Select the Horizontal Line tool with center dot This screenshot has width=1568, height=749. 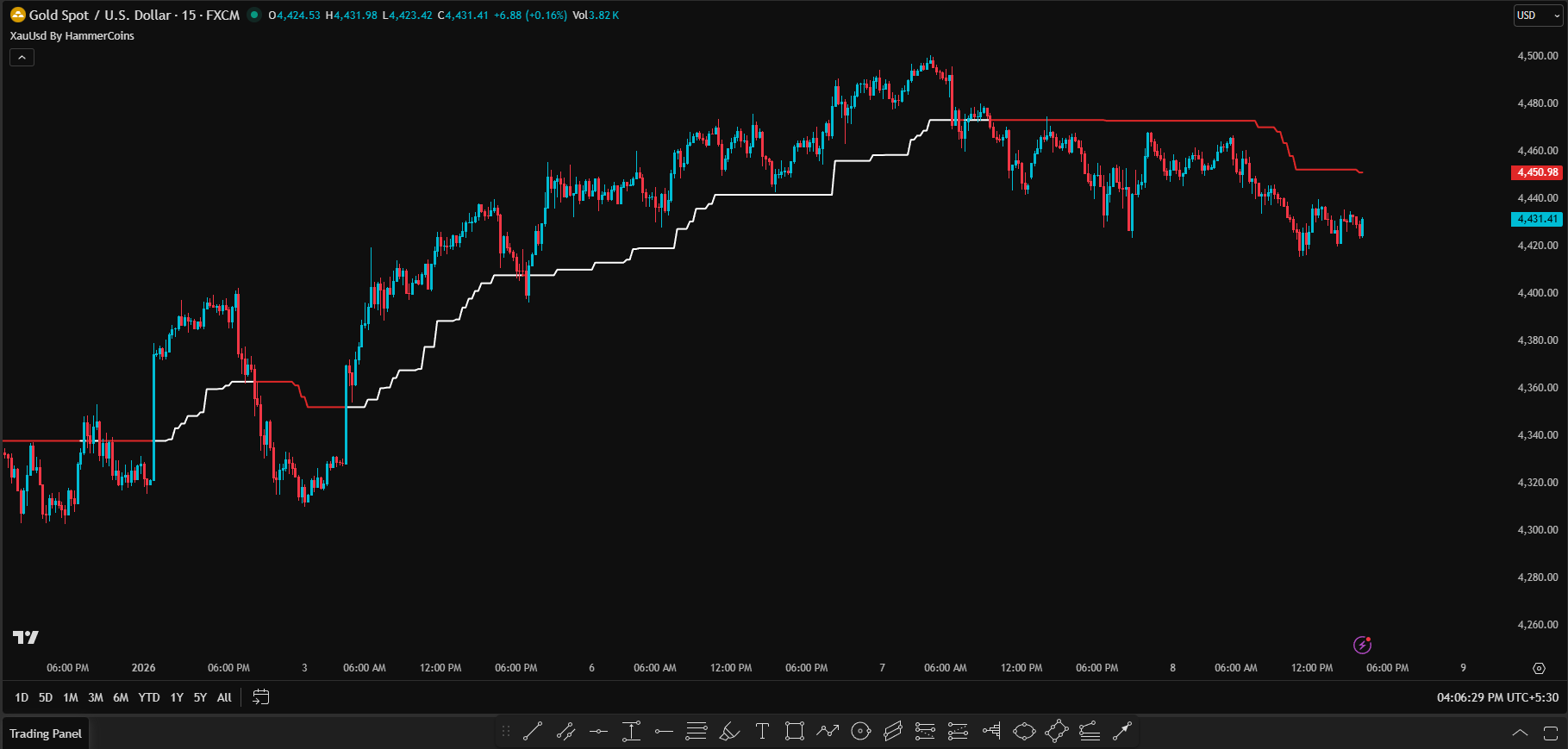tap(598, 732)
